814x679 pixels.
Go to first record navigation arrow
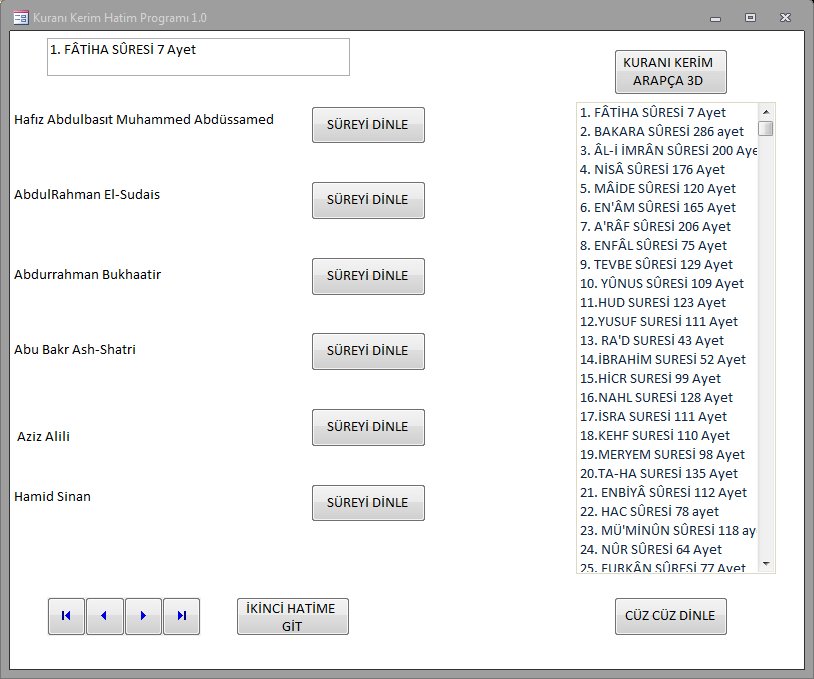click(x=66, y=616)
